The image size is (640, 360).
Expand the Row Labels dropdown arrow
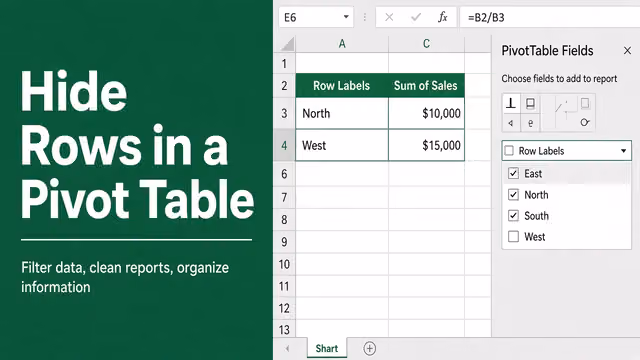pyautogui.click(x=623, y=151)
